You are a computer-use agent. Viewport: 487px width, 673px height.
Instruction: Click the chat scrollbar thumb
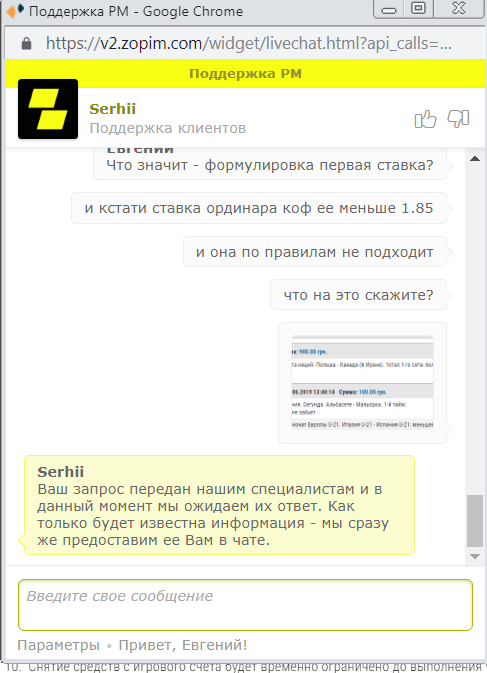tap(475, 521)
